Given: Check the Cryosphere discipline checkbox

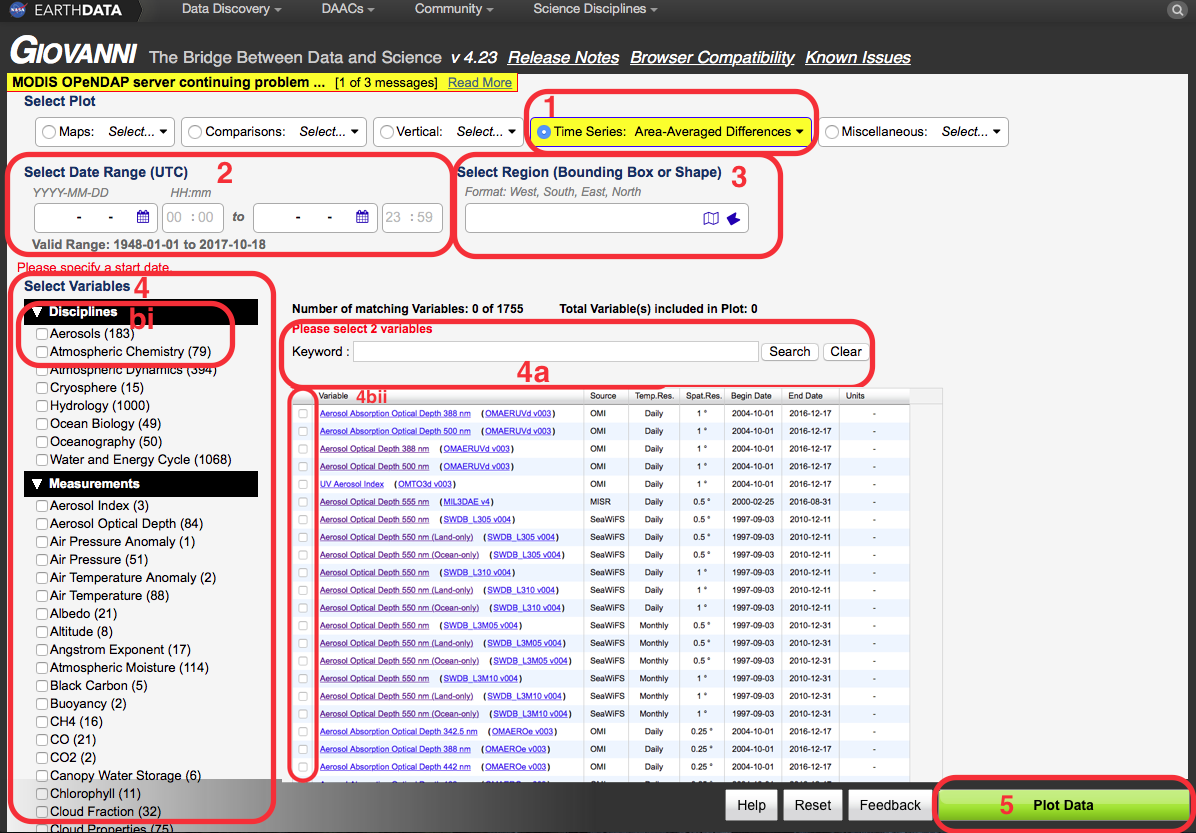Looking at the screenshot, I should click(x=42, y=388).
